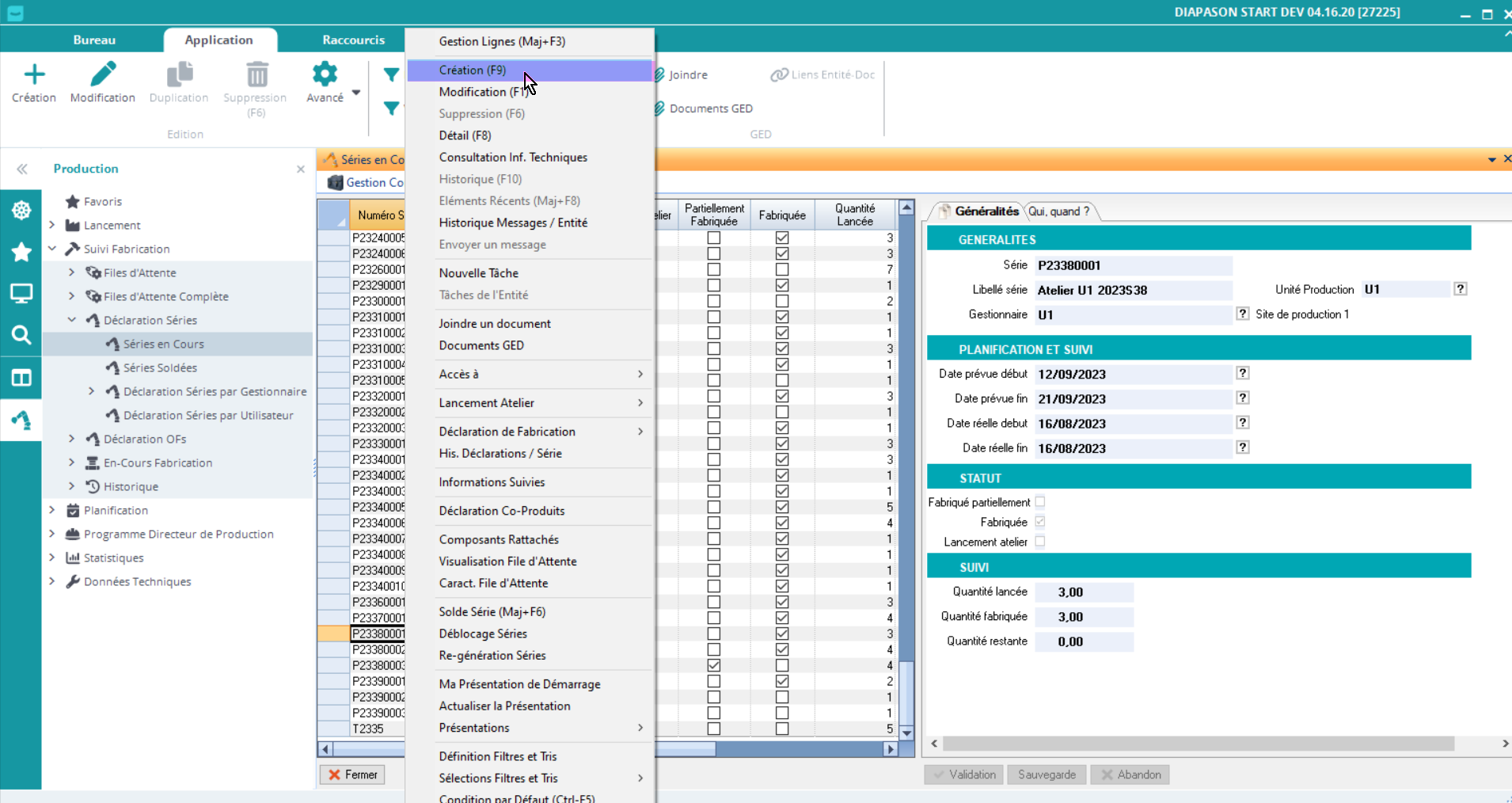The height and width of the screenshot is (803, 1512).
Task: Expand the Planification tree node
Action: click(x=52, y=510)
